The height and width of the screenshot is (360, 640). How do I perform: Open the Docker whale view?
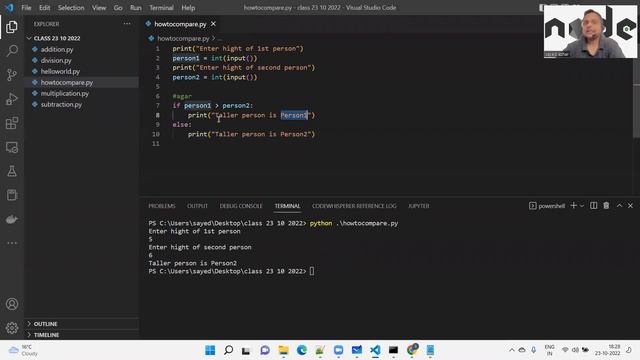point(12,219)
